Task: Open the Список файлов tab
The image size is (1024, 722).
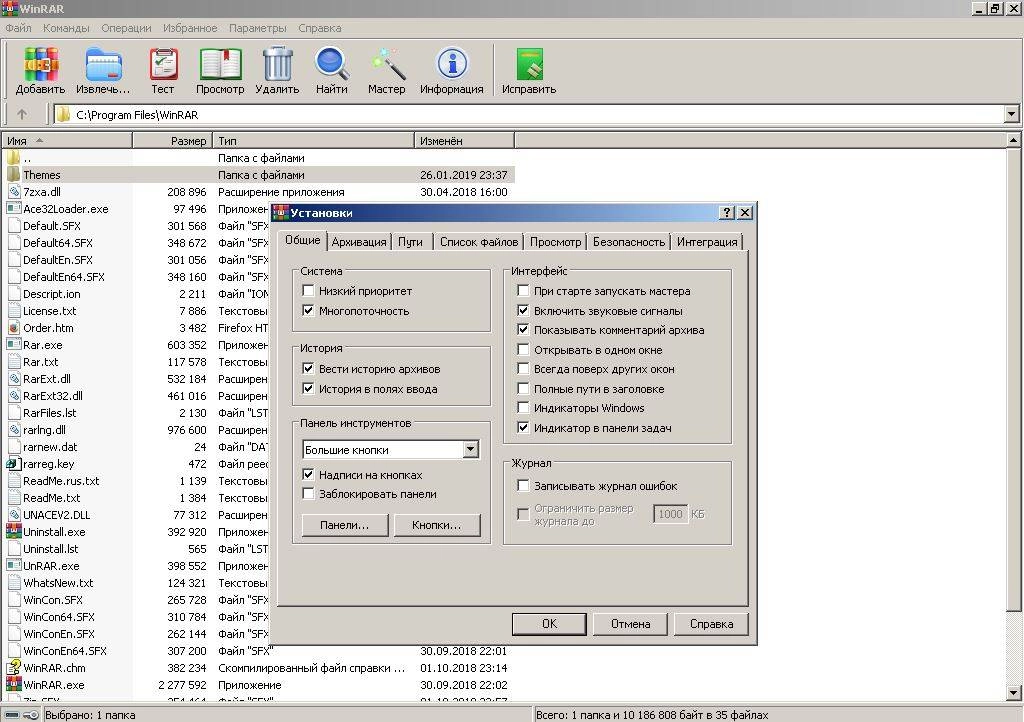Action: point(479,242)
